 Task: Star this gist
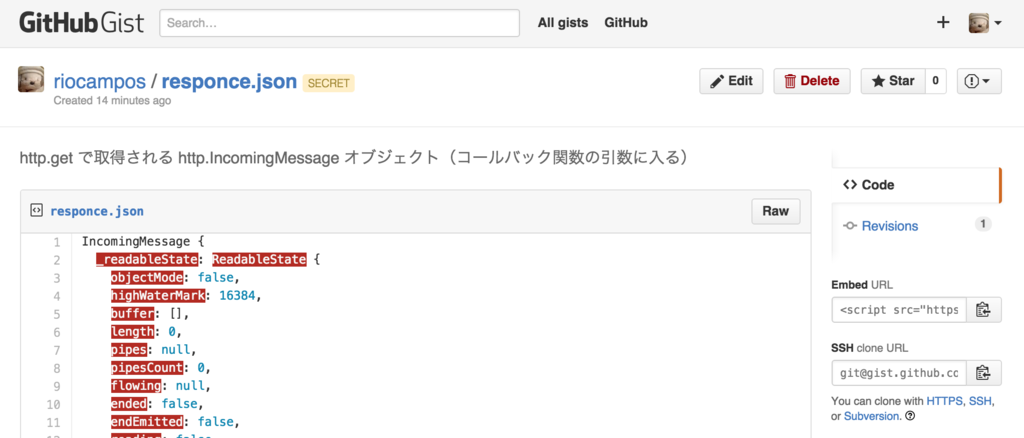(893, 81)
